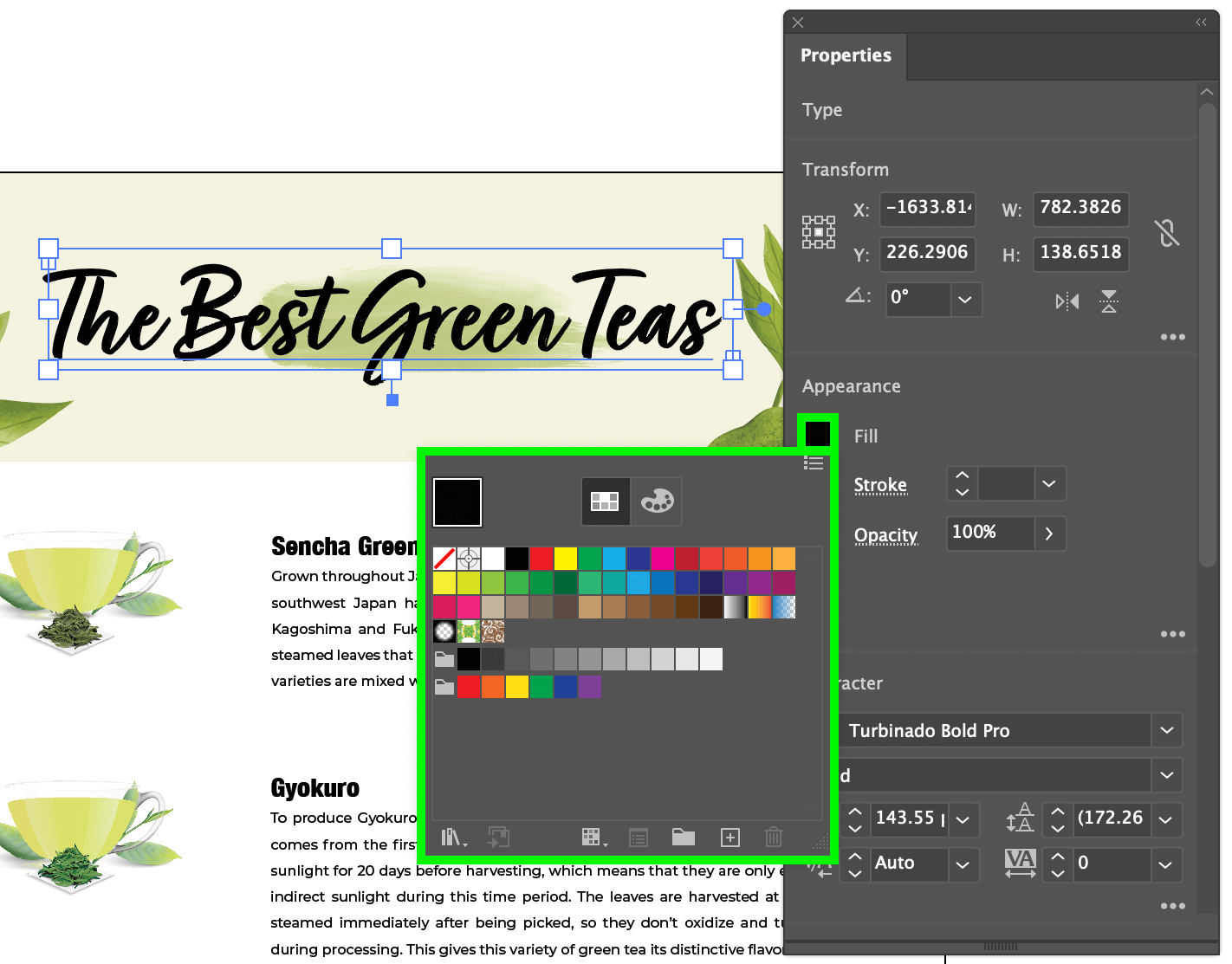Open the Swatch Libraries menu icon
The width and height of the screenshot is (1232, 964).
coord(452,837)
